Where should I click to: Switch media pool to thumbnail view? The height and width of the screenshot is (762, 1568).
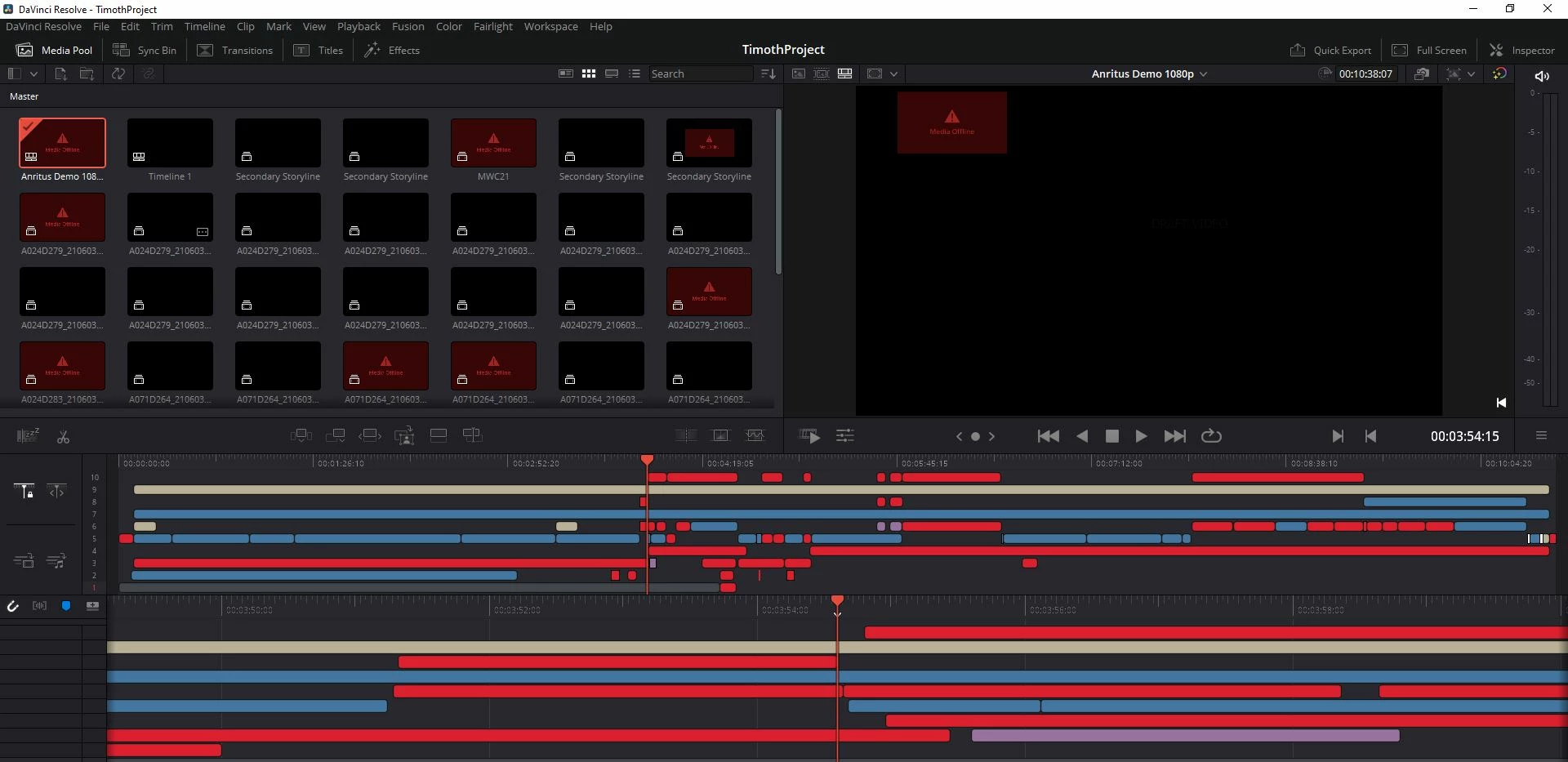[589, 74]
